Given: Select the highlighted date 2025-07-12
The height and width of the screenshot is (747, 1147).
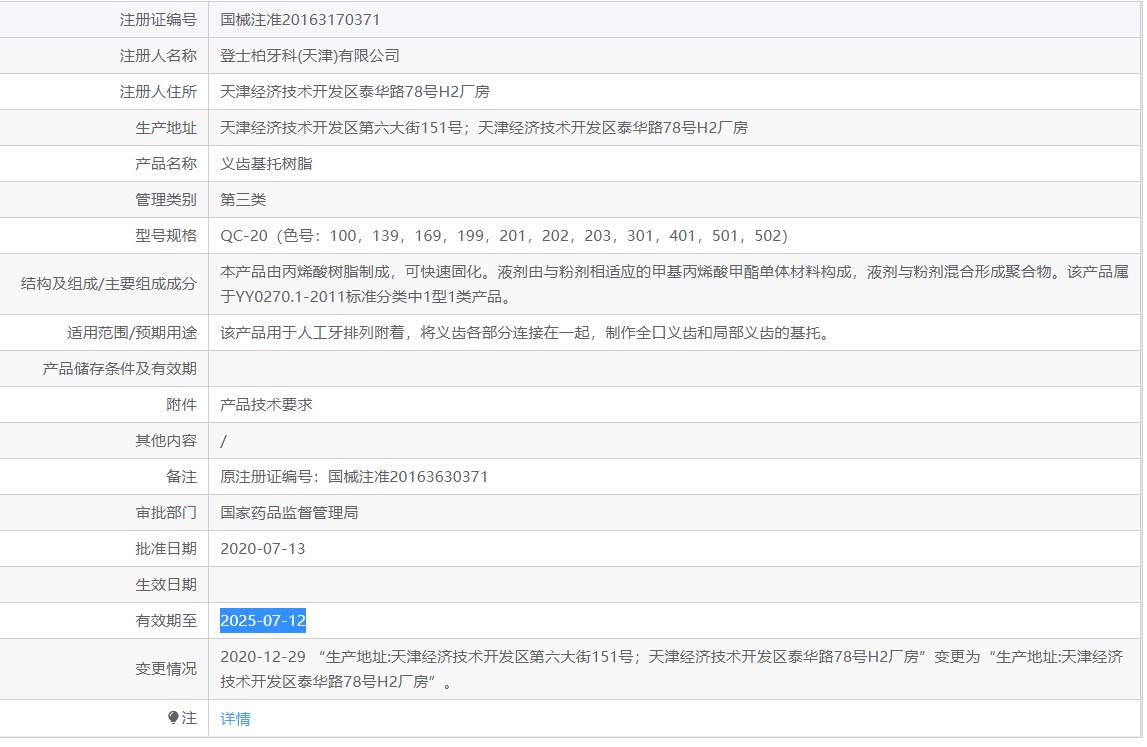Looking at the screenshot, I should pos(263,620).
